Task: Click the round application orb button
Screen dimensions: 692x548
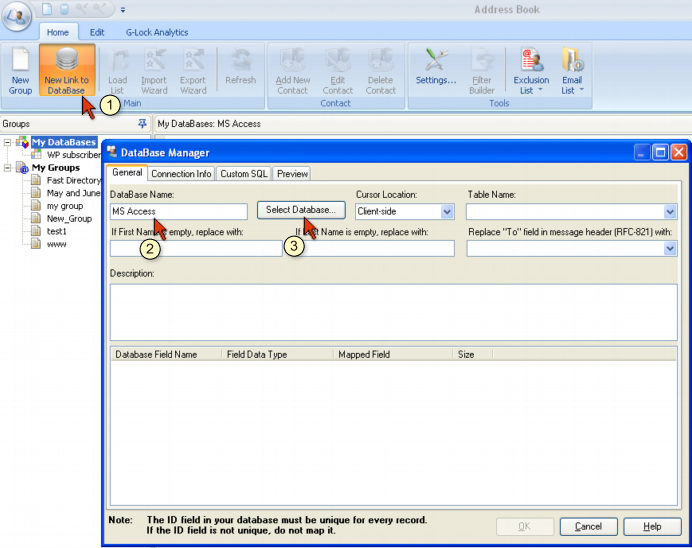Action: pyautogui.click(x=17, y=16)
